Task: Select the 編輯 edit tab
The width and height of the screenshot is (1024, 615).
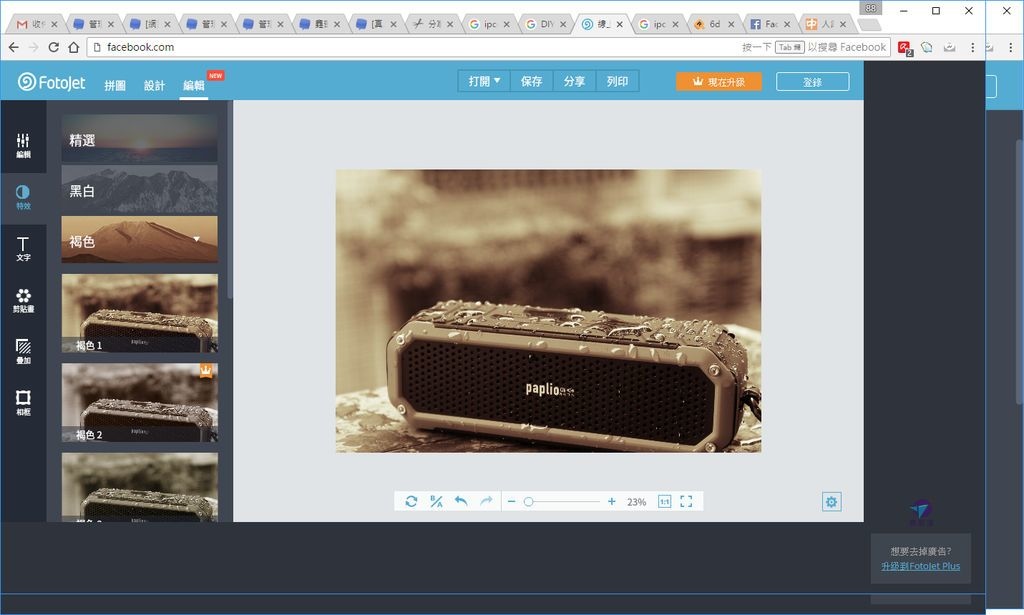Action: pyautogui.click(x=194, y=86)
